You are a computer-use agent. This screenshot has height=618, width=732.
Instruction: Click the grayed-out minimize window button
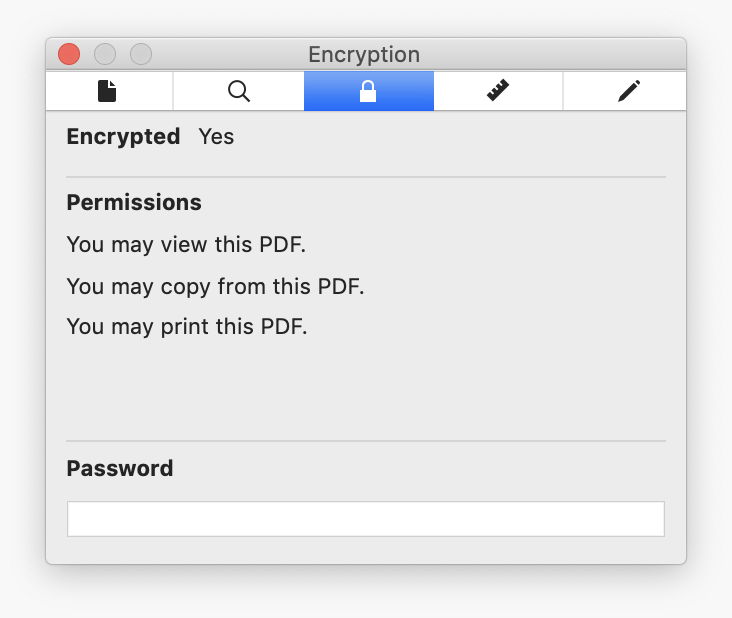(x=105, y=54)
